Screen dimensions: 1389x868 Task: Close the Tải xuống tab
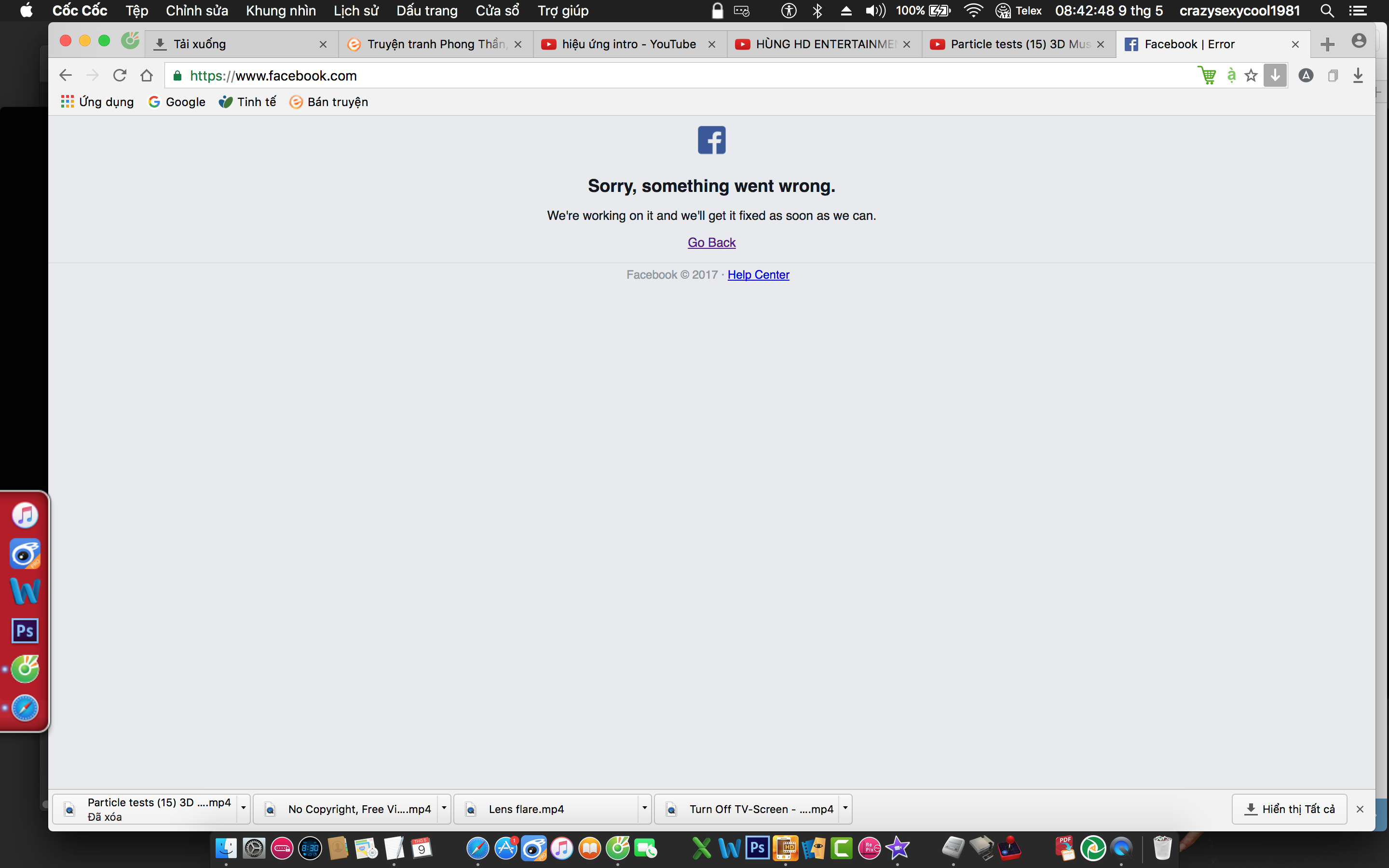tap(323, 44)
